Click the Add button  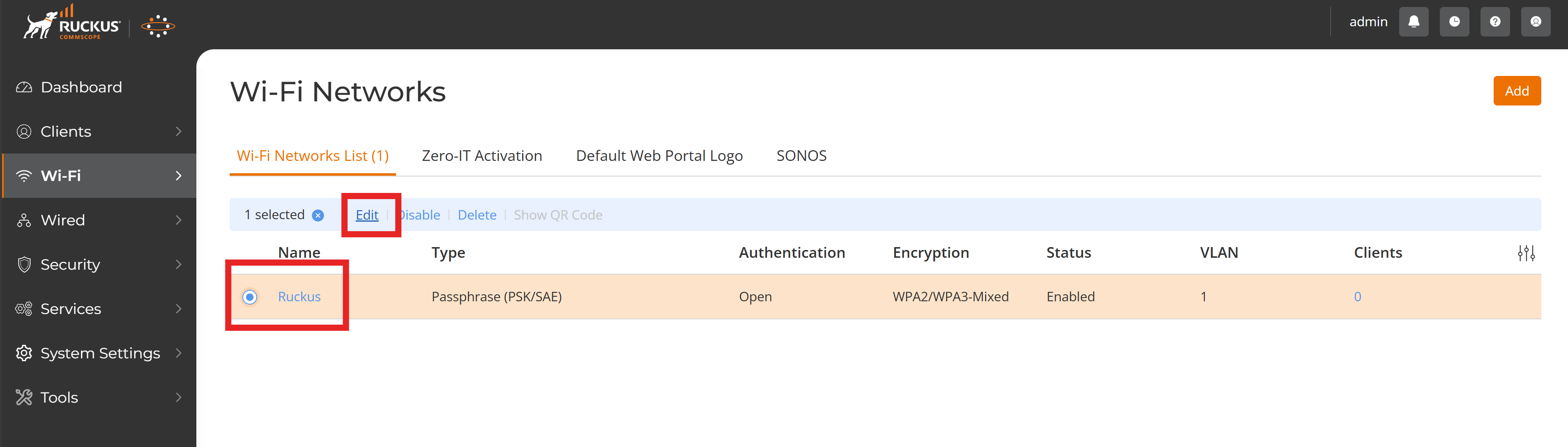[x=1517, y=91]
